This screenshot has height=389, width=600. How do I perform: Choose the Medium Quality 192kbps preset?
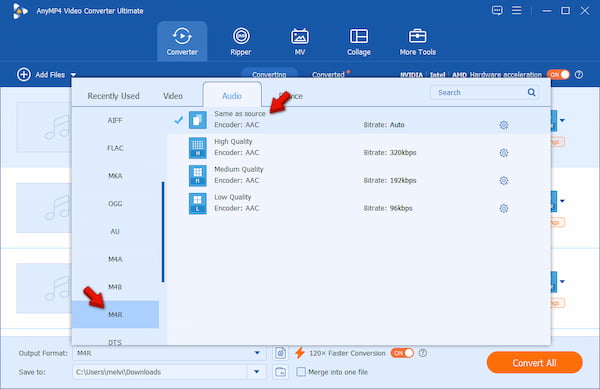click(359, 176)
